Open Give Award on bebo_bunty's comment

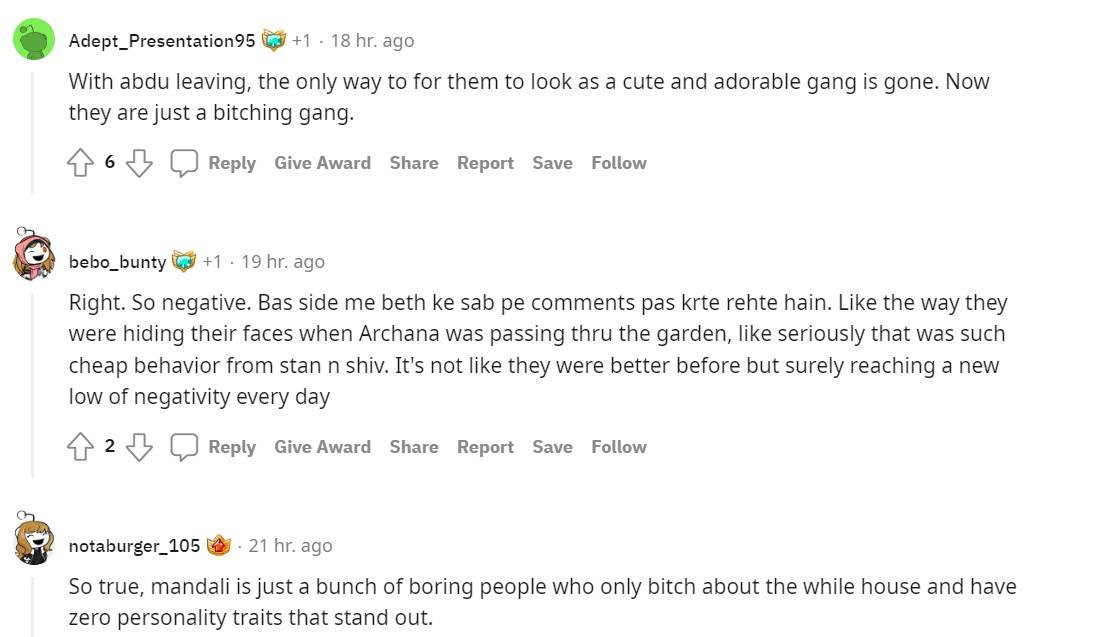(322, 447)
